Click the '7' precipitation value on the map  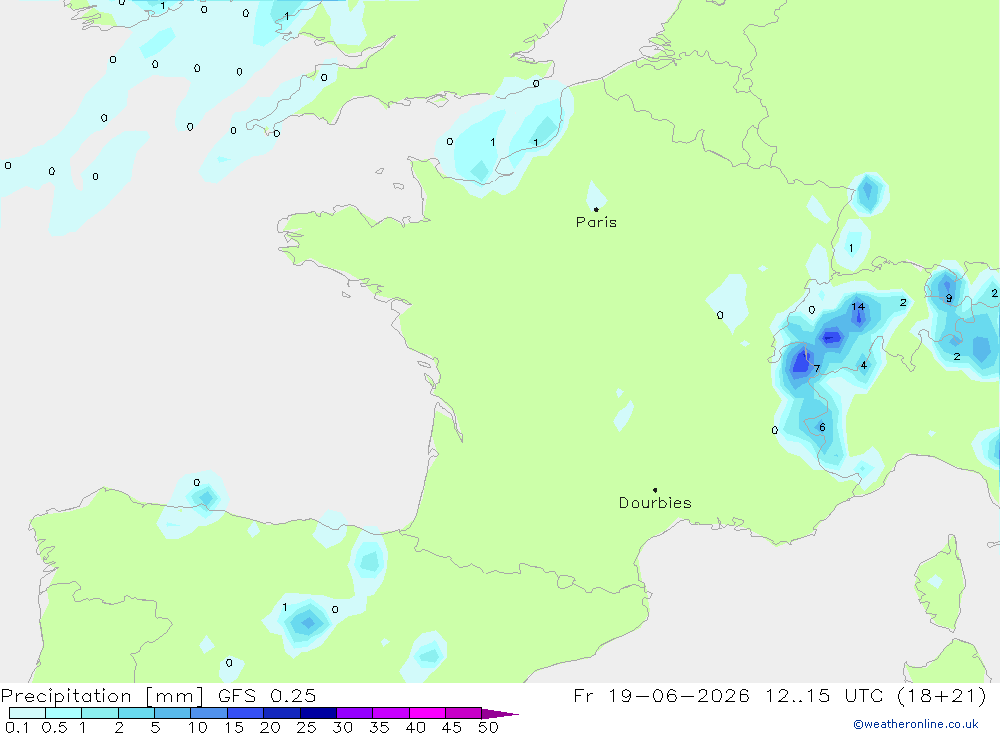pyautogui.click(x=817, y=368)
